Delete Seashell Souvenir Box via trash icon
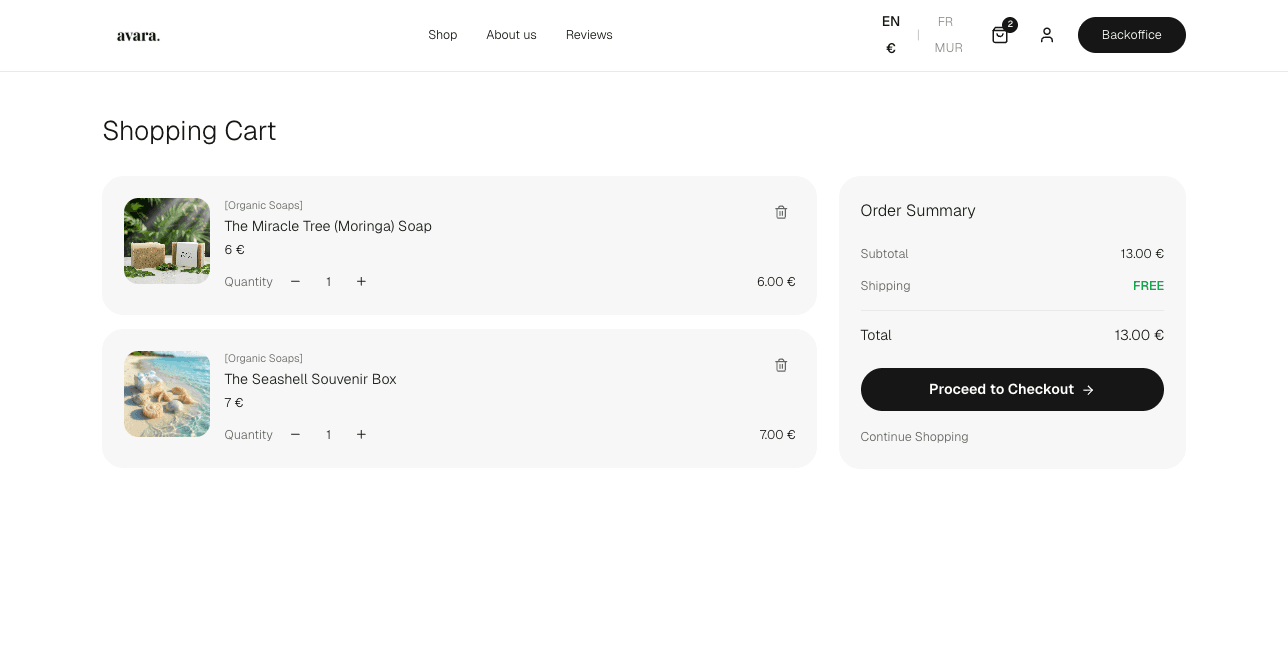 [781, 365]
